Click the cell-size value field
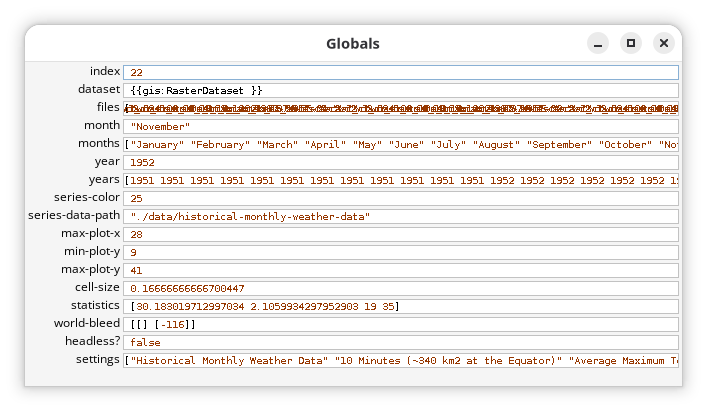The height and width of the screenshot is (411, 707). [400, 288]
